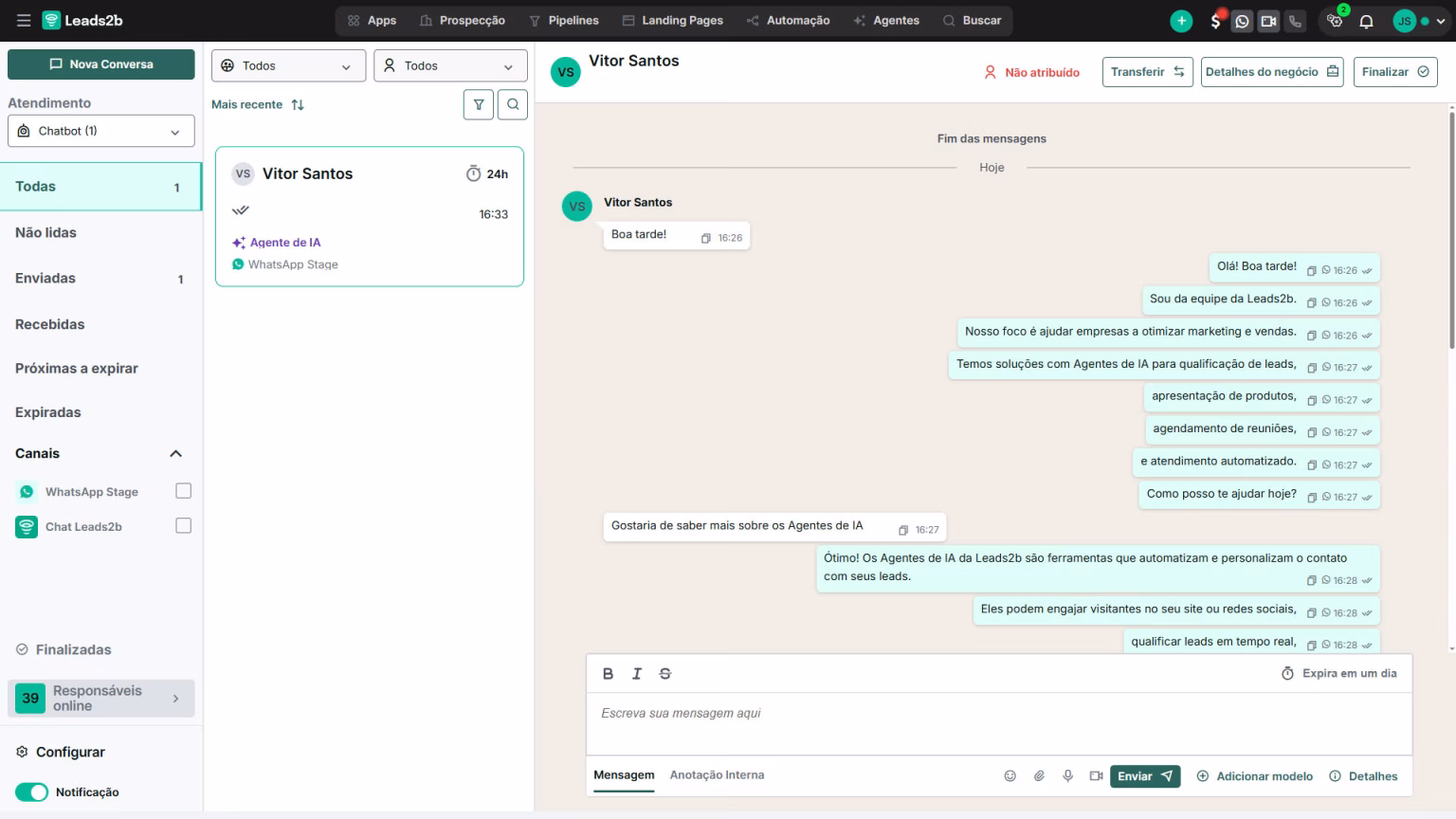This screenshot has height=819, width=1456.
Task: Open the user account dropdown chevron
Action: 1440,21
